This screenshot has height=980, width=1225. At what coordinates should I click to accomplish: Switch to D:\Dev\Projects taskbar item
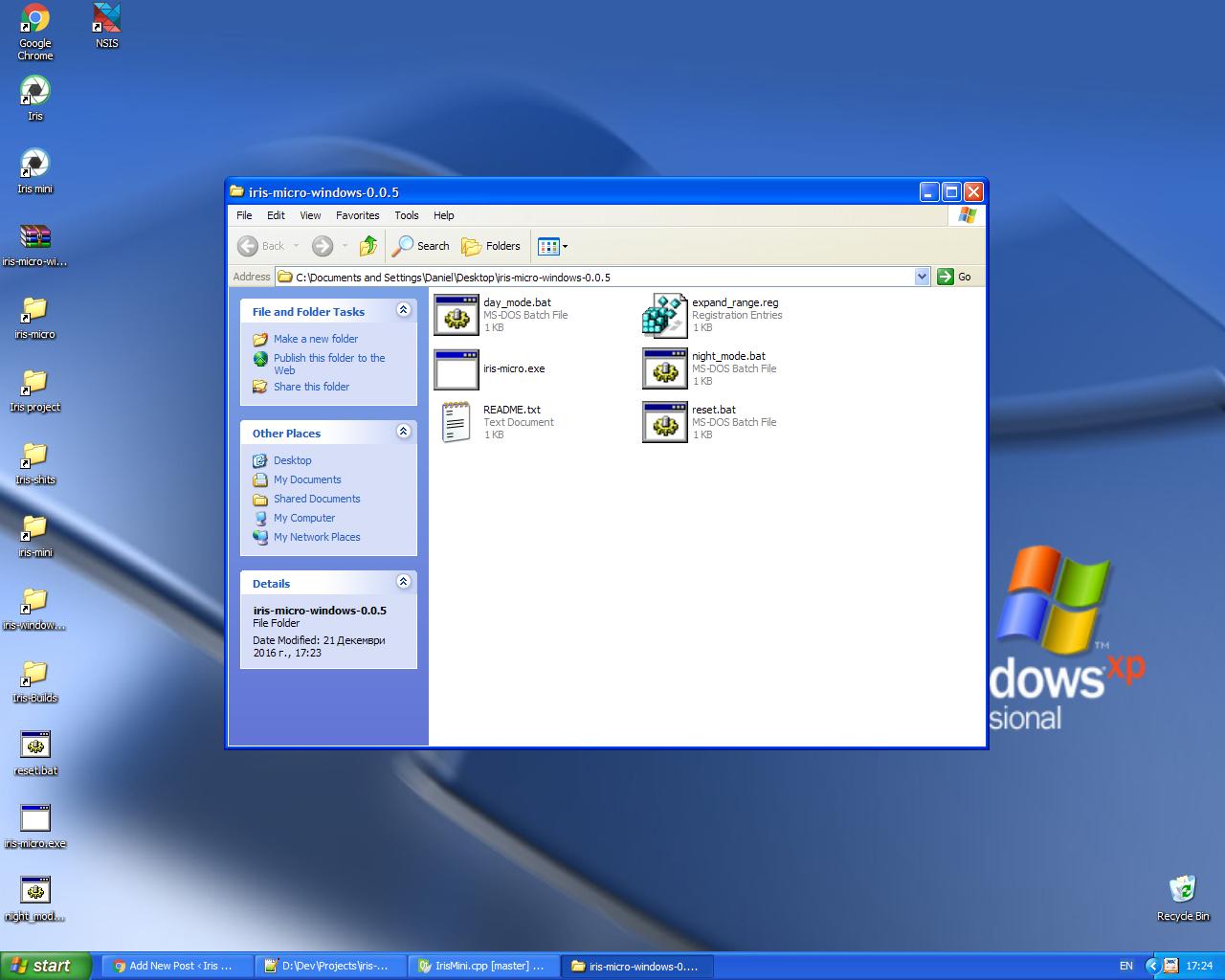330,966
